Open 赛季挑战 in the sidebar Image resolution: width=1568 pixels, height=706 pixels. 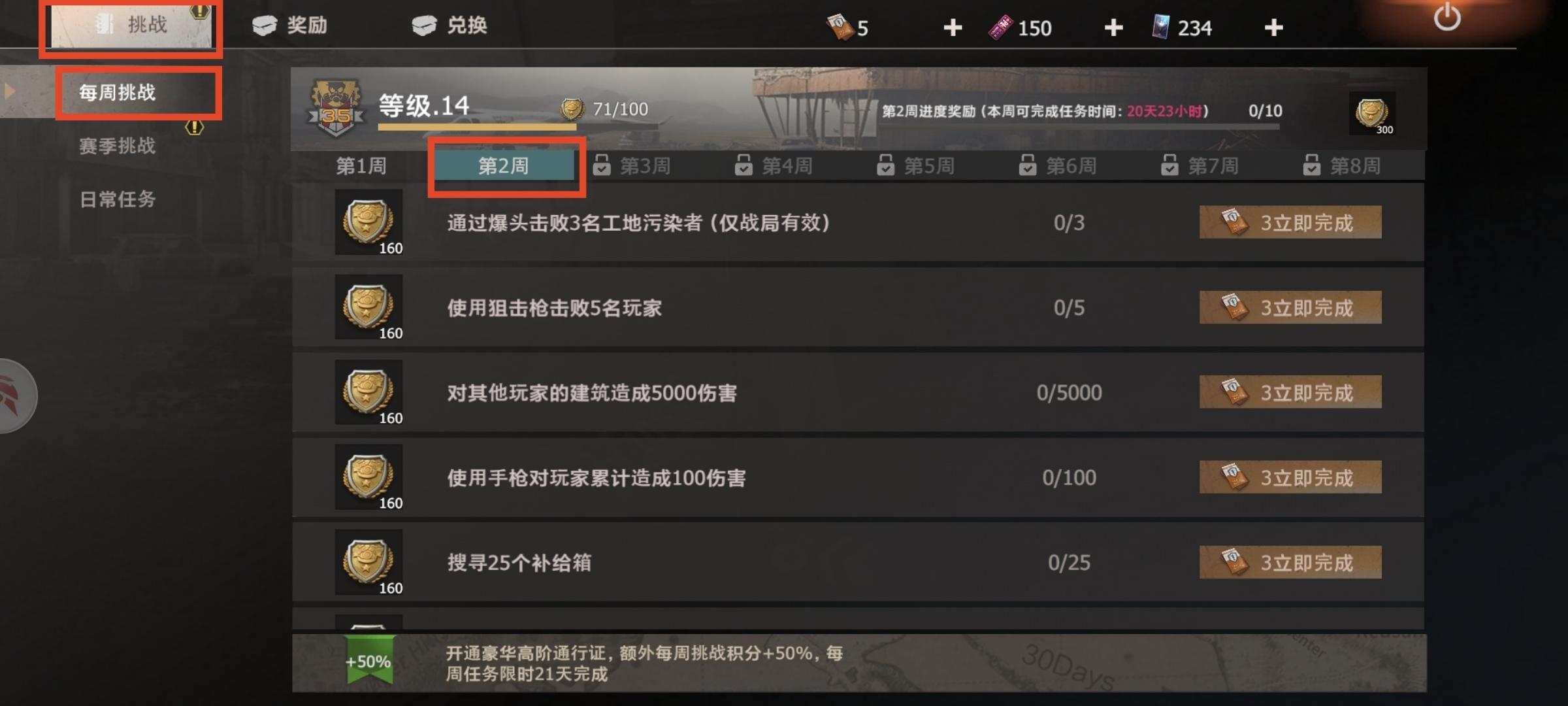pyautogui.click(x=118, y=145)
